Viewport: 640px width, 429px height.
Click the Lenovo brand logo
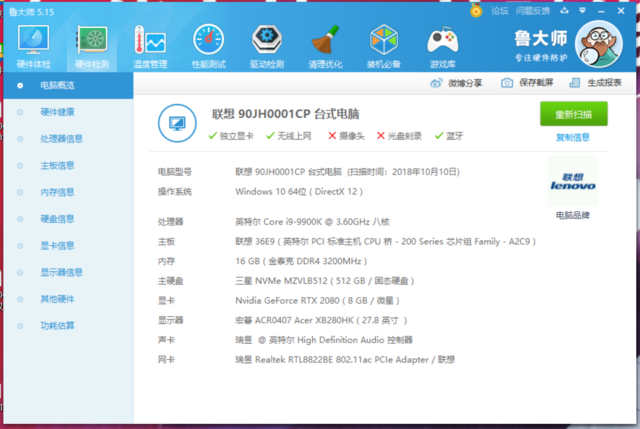(x=573, y=182)
